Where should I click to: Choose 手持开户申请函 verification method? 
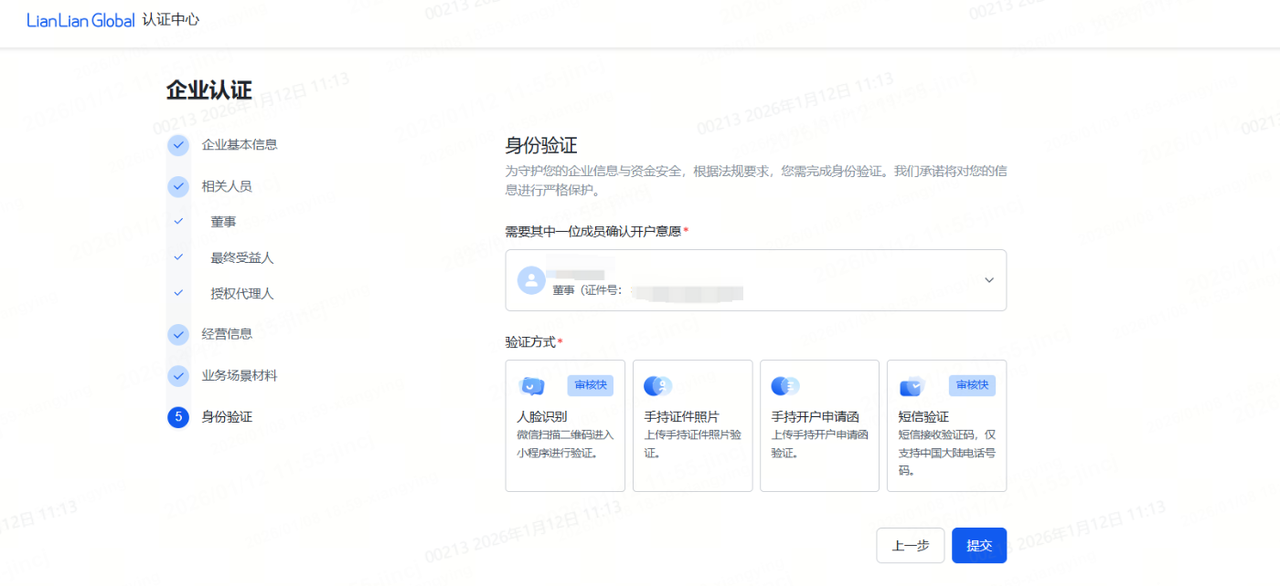[819, 426]
